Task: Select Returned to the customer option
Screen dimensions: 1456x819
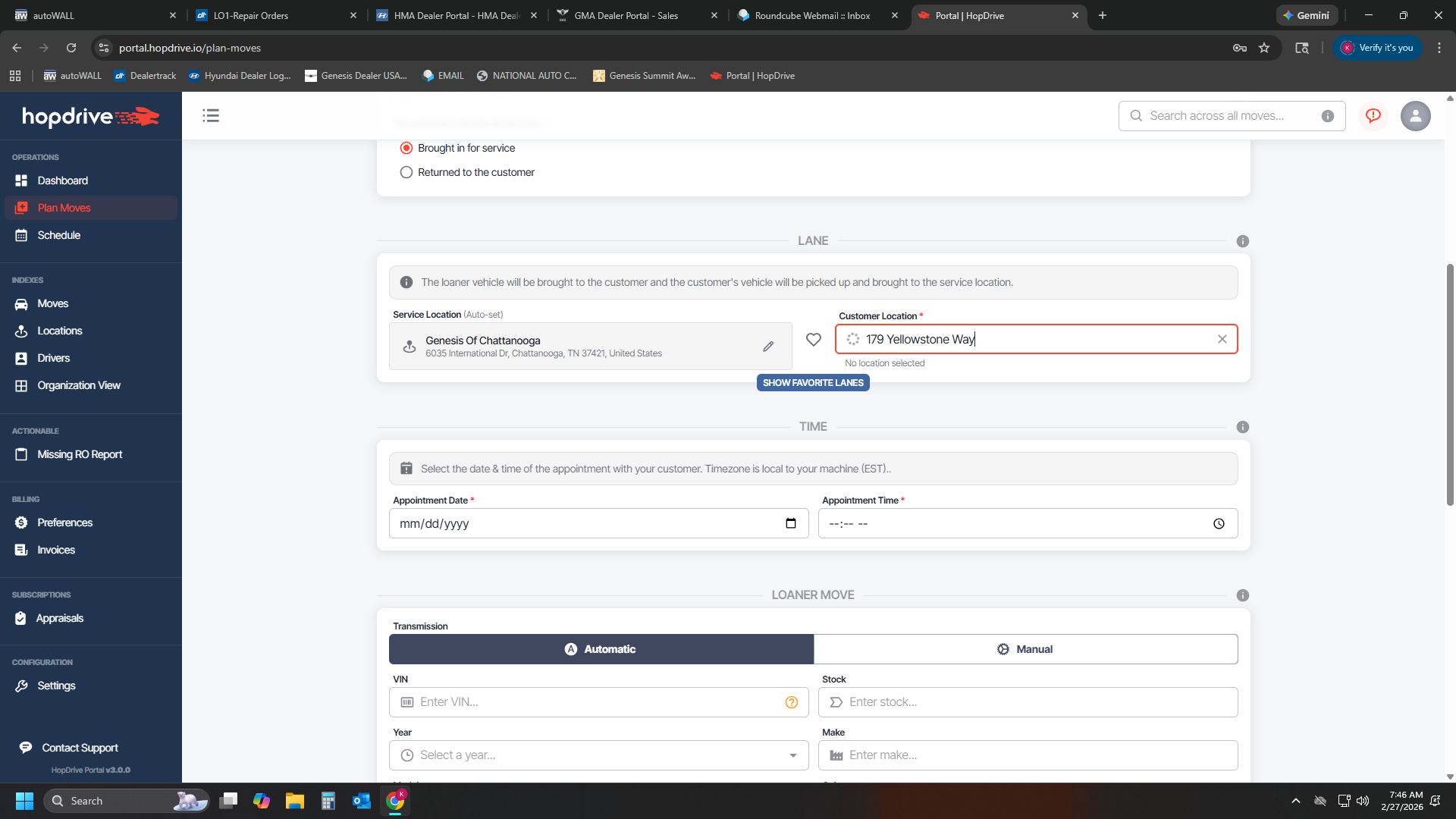Action: point(406,172)
